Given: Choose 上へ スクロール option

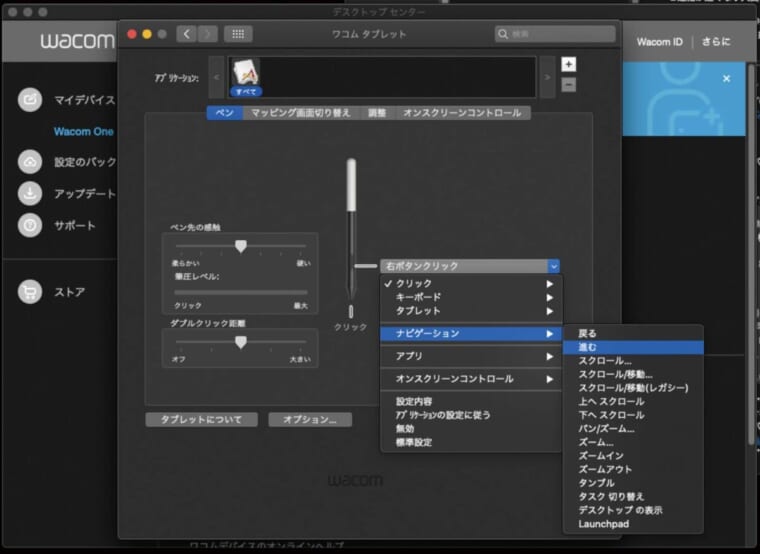Looking at the screenshot, I should (x=633, y=401).
